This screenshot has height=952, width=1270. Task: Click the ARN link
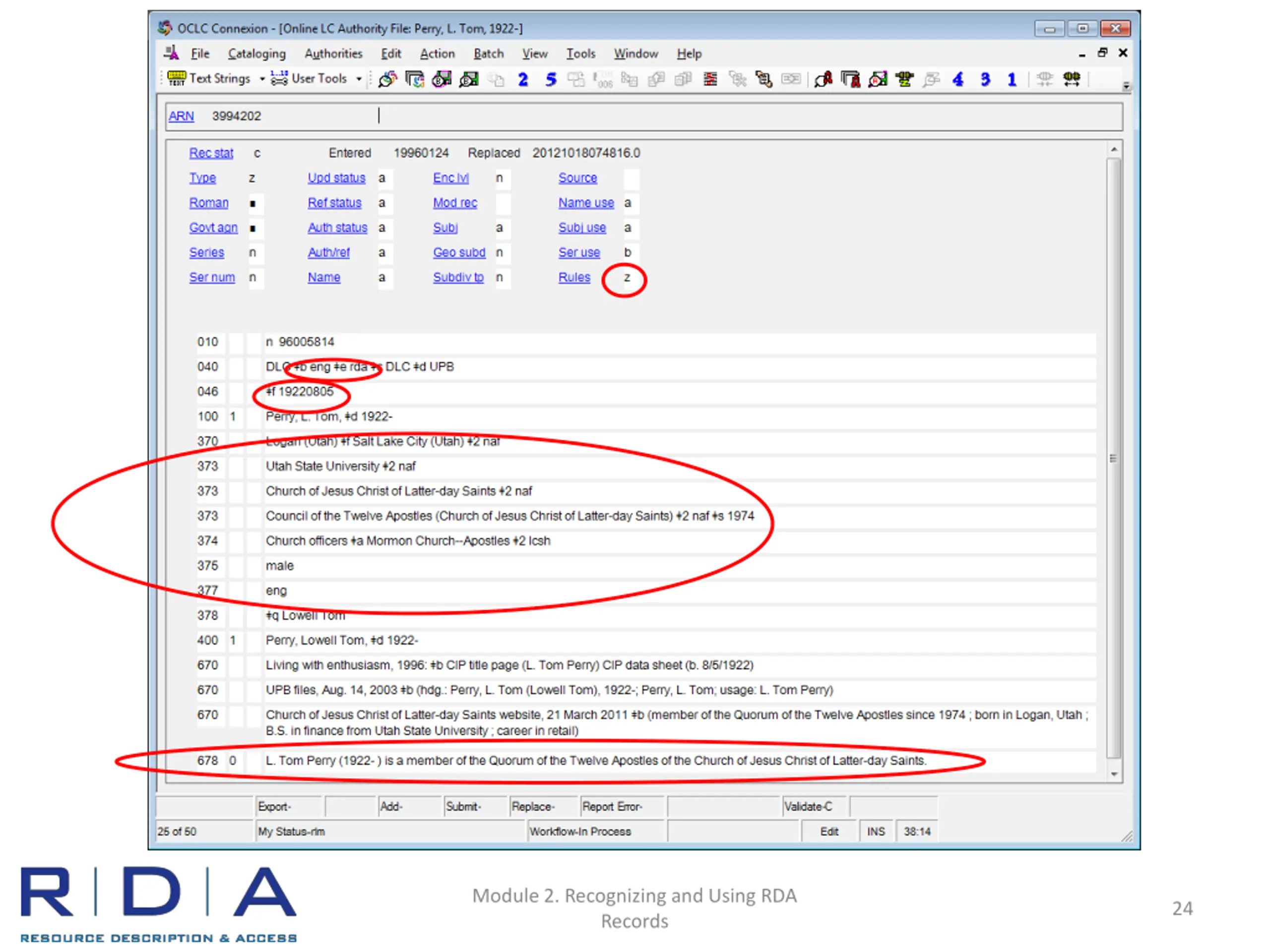pos(181,116)
